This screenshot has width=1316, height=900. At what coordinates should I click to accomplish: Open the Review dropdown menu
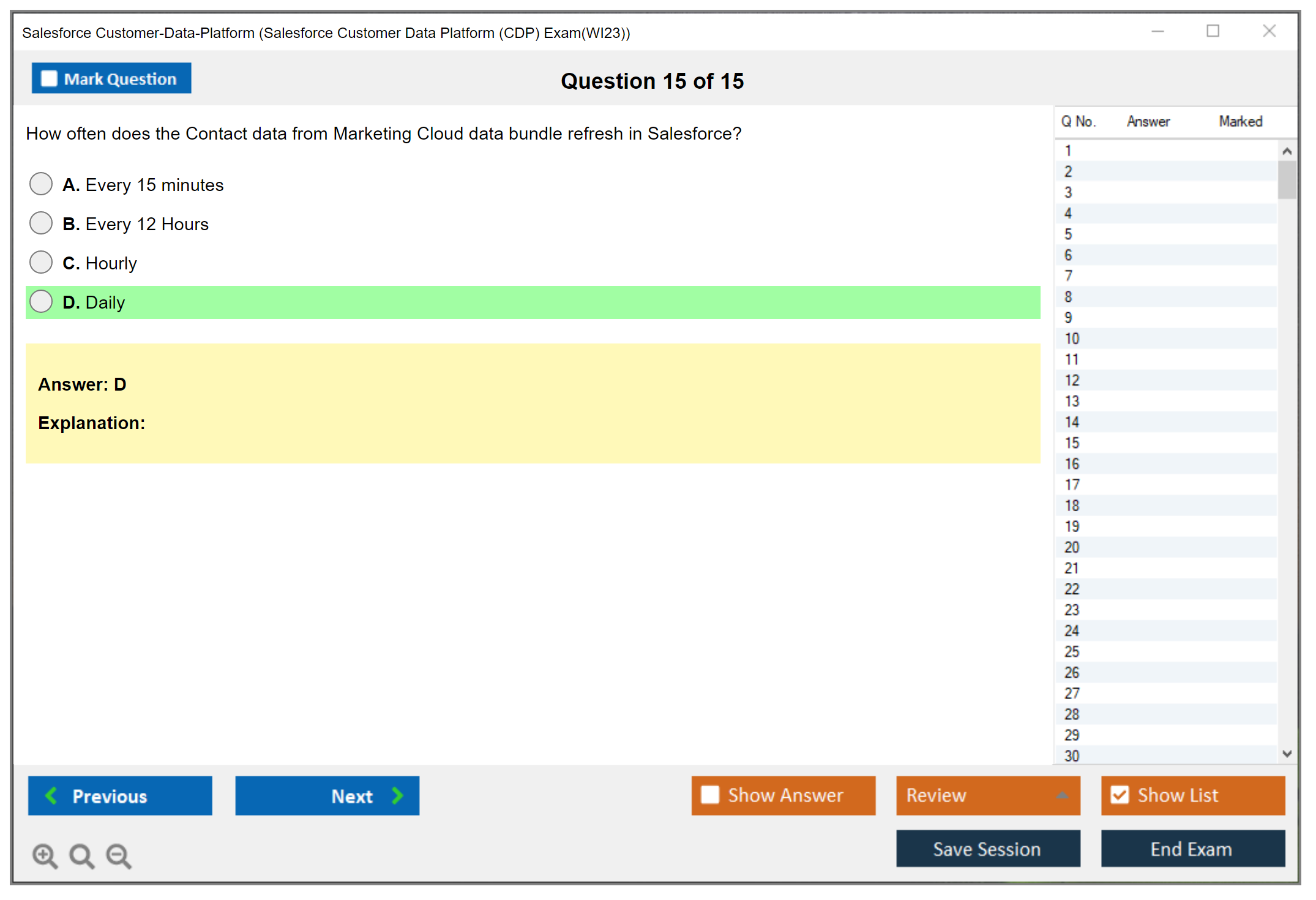(1062, 795)
